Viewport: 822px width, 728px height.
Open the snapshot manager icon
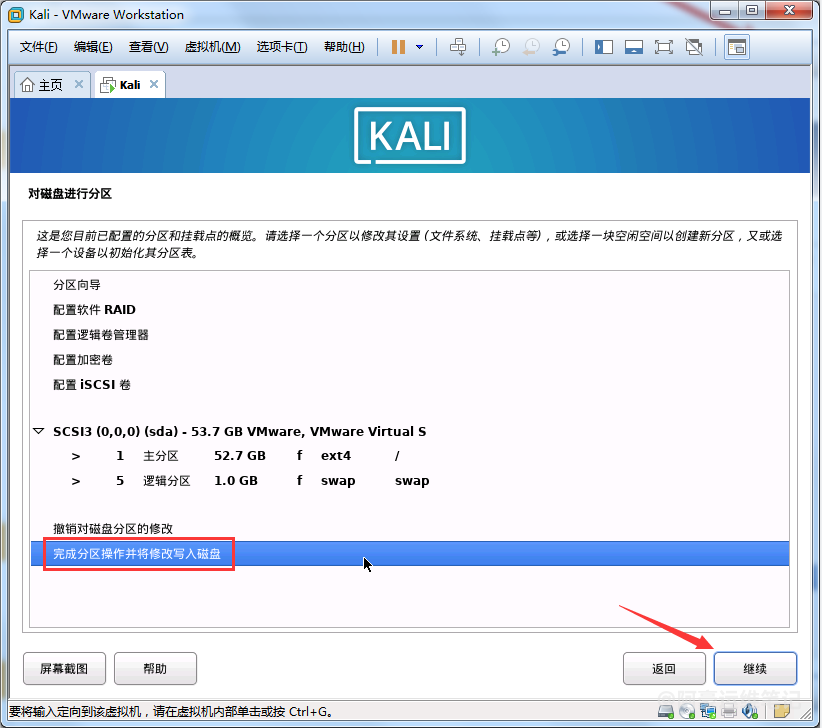click(562, 47)
